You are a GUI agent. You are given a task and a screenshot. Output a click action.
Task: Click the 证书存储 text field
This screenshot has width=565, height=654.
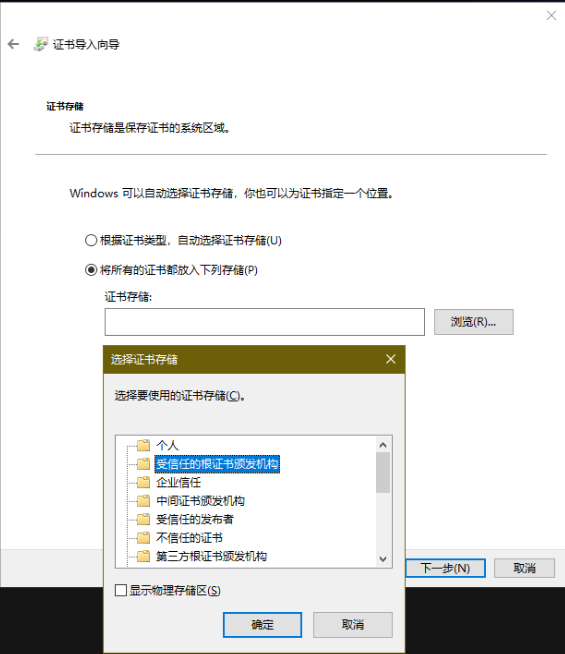[x=265, y=322]
